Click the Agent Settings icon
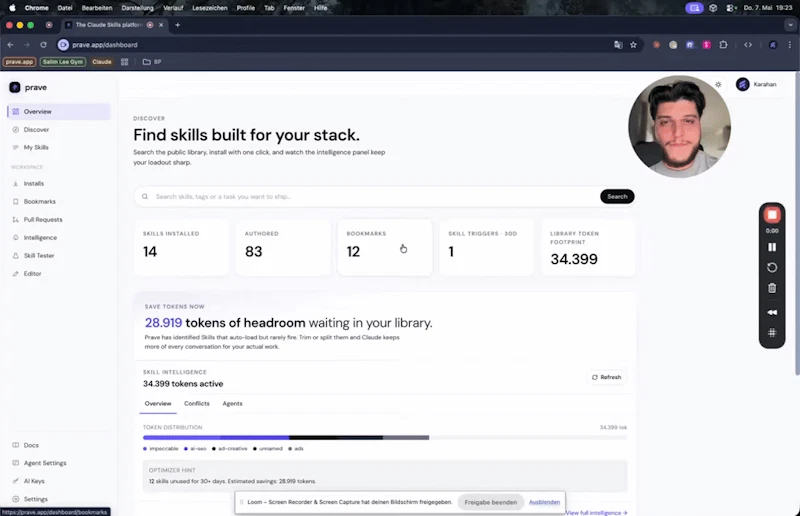 (15, 463)
